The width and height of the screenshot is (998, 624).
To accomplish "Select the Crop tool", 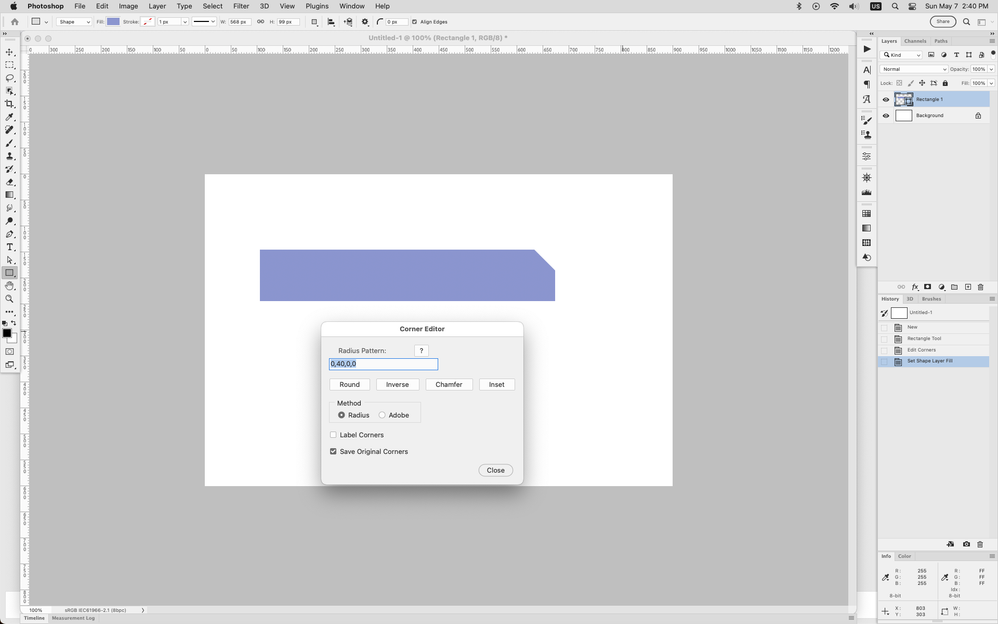I will tap(10, 101).
